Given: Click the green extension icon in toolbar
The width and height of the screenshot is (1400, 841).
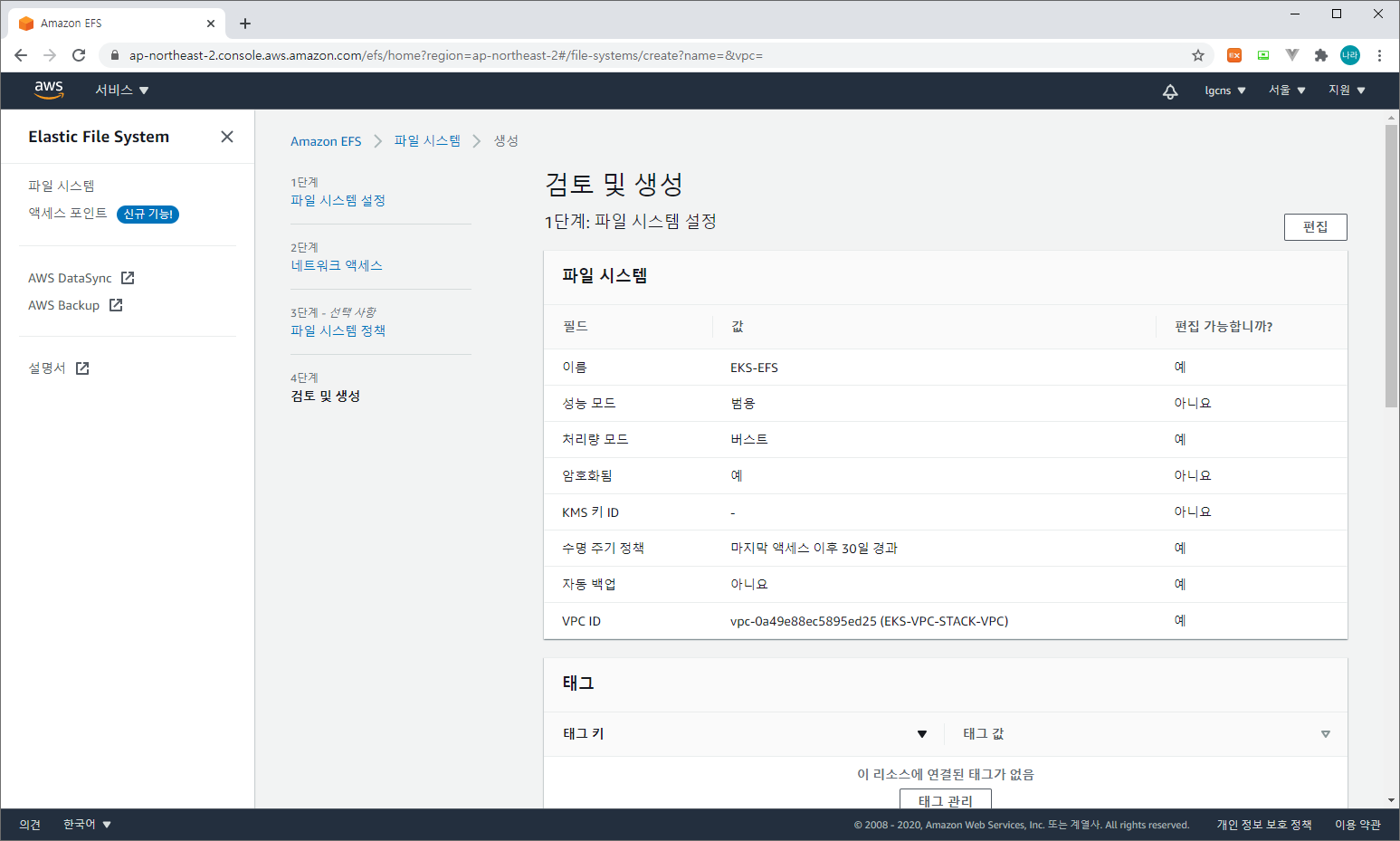Looking at the screenshot, I should tap(1263, 55).
